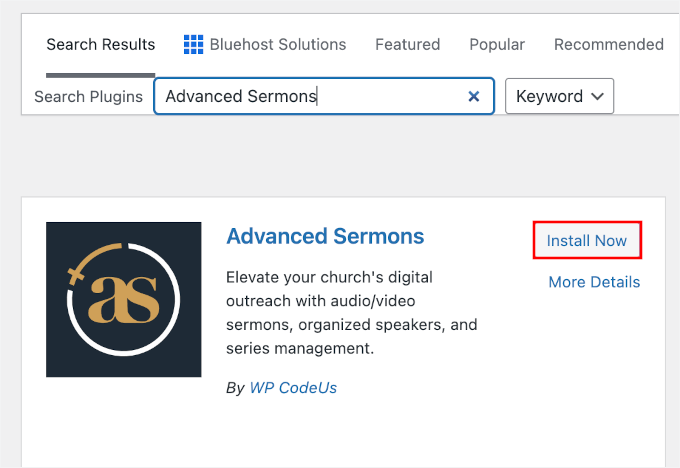The image size is (680, 468).
Task: Click the Search Plugins label
Action: coord(88,97)
